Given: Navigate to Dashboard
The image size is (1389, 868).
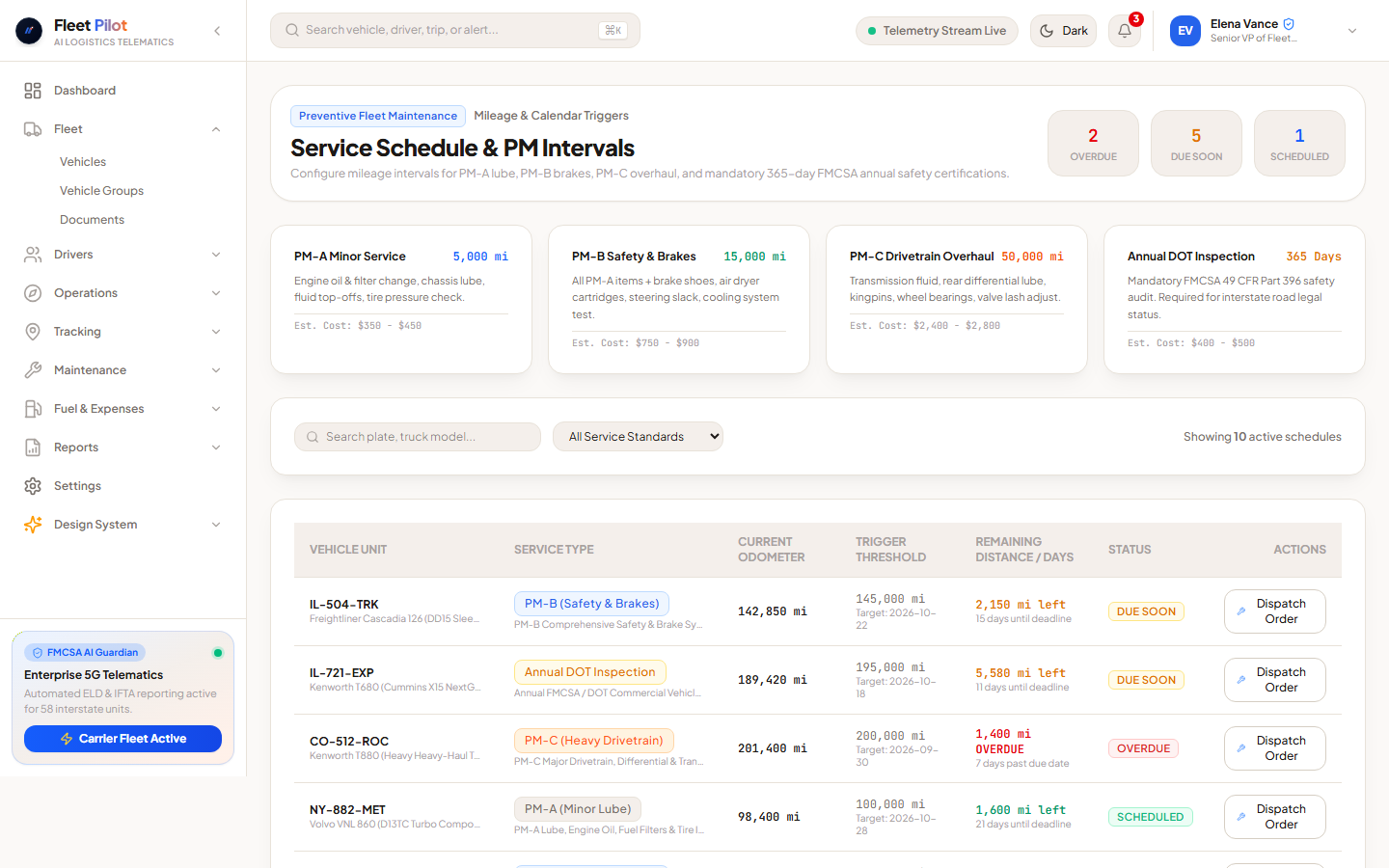Looking at the screenshot, I should click(x=123, y=91).
